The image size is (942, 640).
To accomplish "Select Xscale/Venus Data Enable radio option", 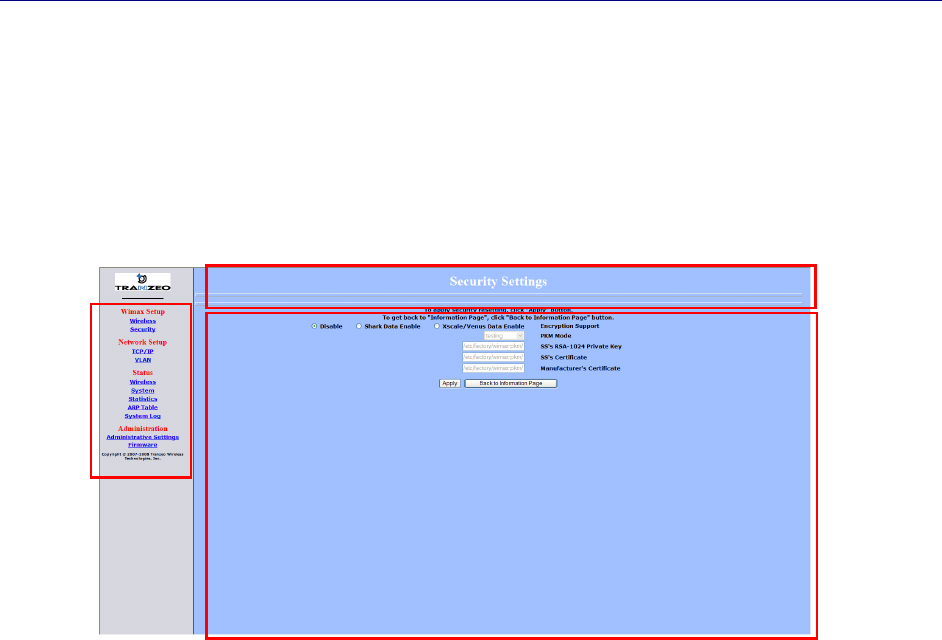I will coord(437,326).
